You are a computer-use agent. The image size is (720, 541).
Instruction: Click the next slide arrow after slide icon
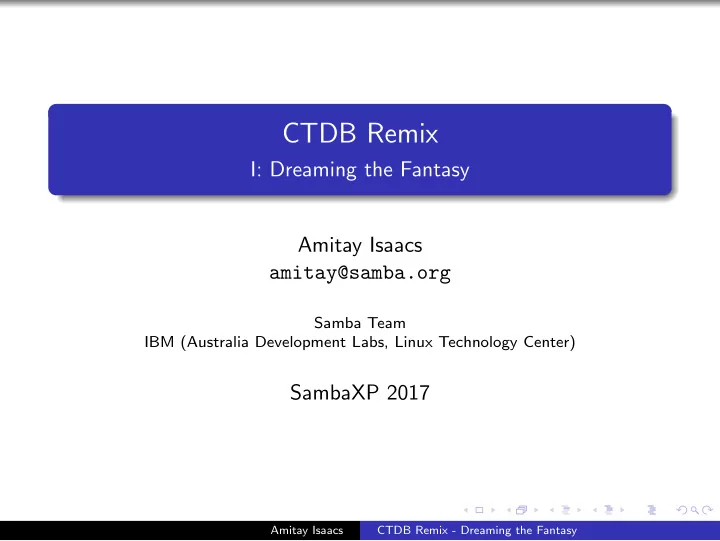coord(493,510)
